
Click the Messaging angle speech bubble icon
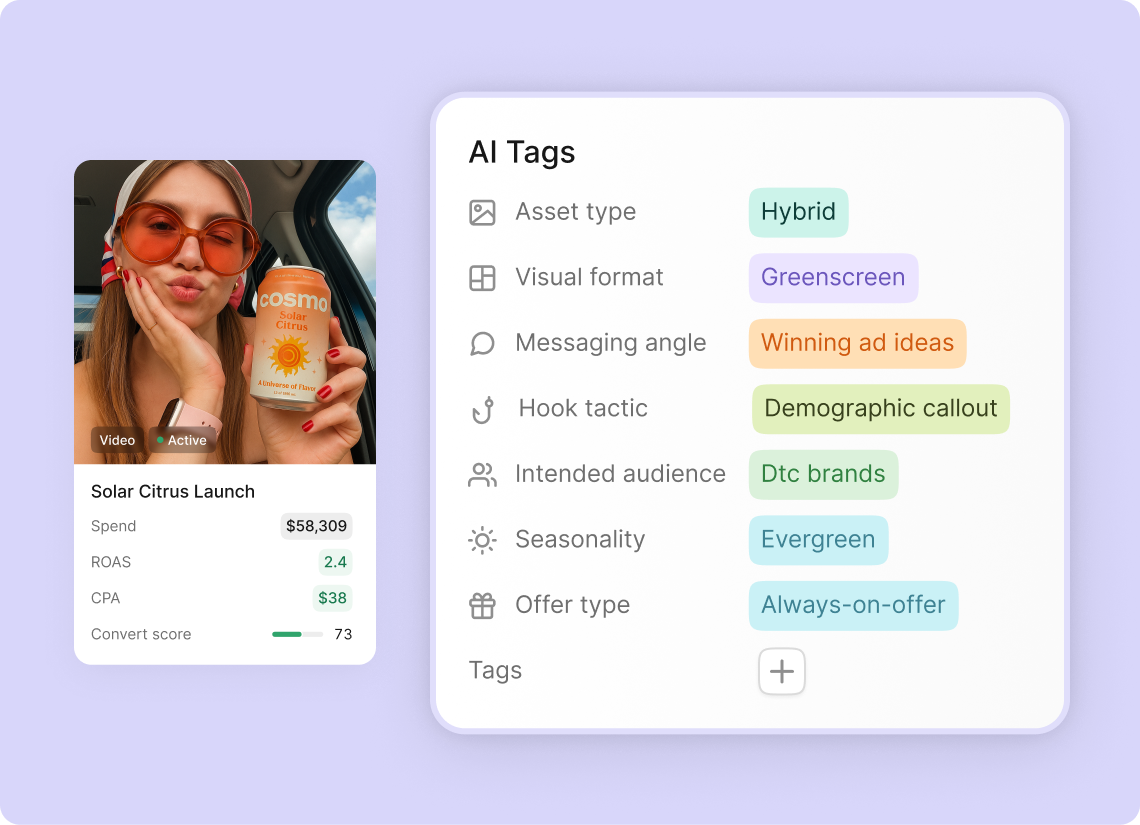point(482,343)
